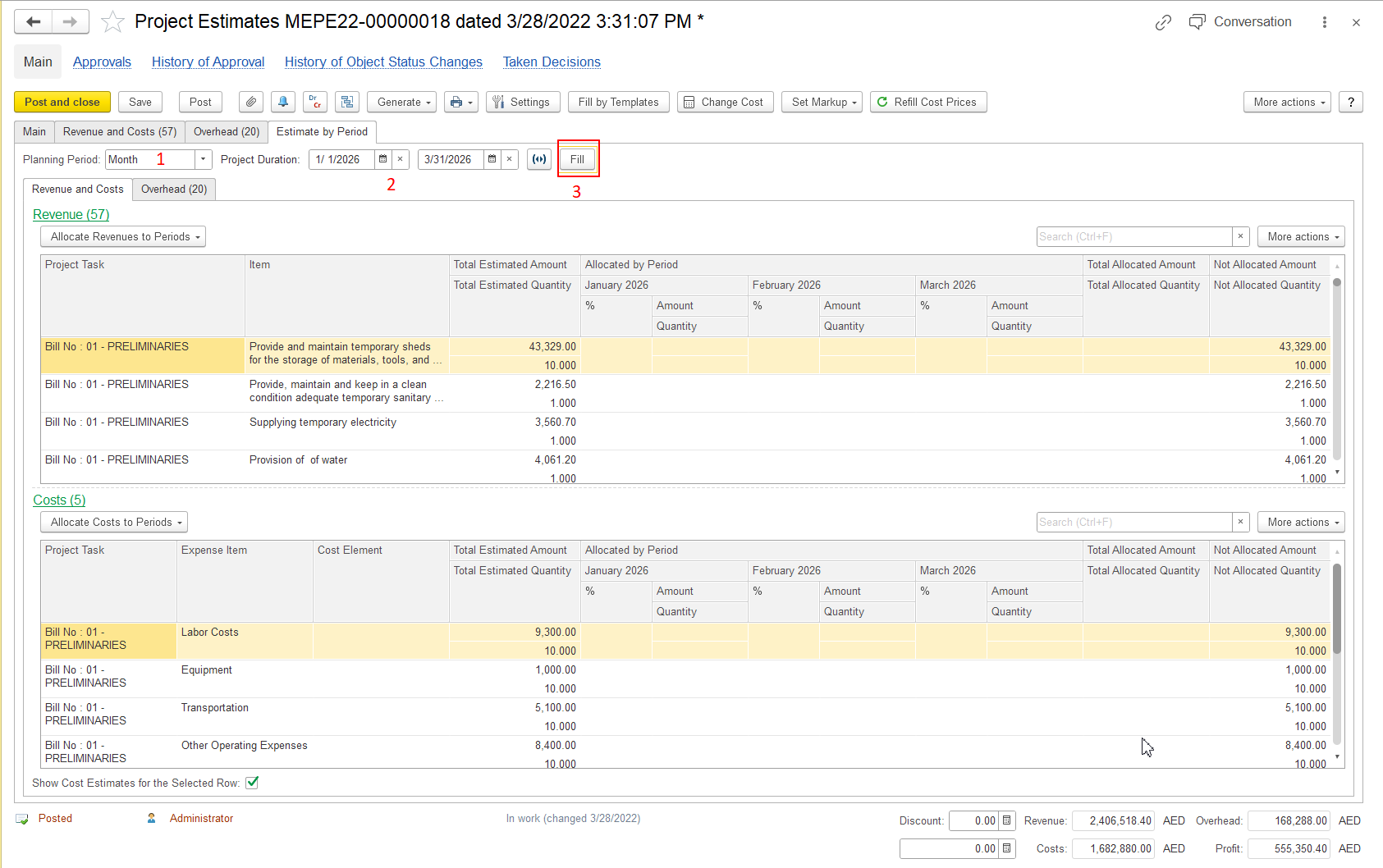Open attachments with the paperclip icon
Viewport: 1383px width, 868px height.
click(251, 102)
